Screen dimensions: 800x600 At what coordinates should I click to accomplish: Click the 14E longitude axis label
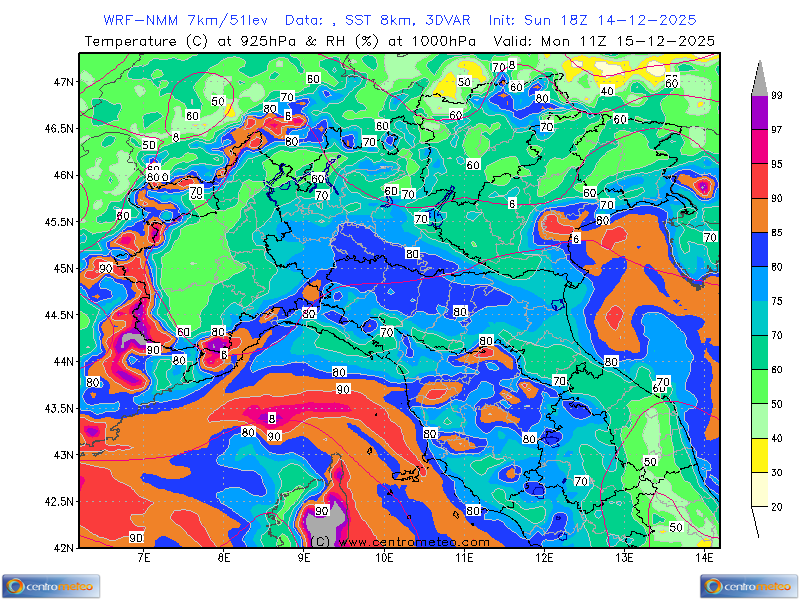pos(704,557)
